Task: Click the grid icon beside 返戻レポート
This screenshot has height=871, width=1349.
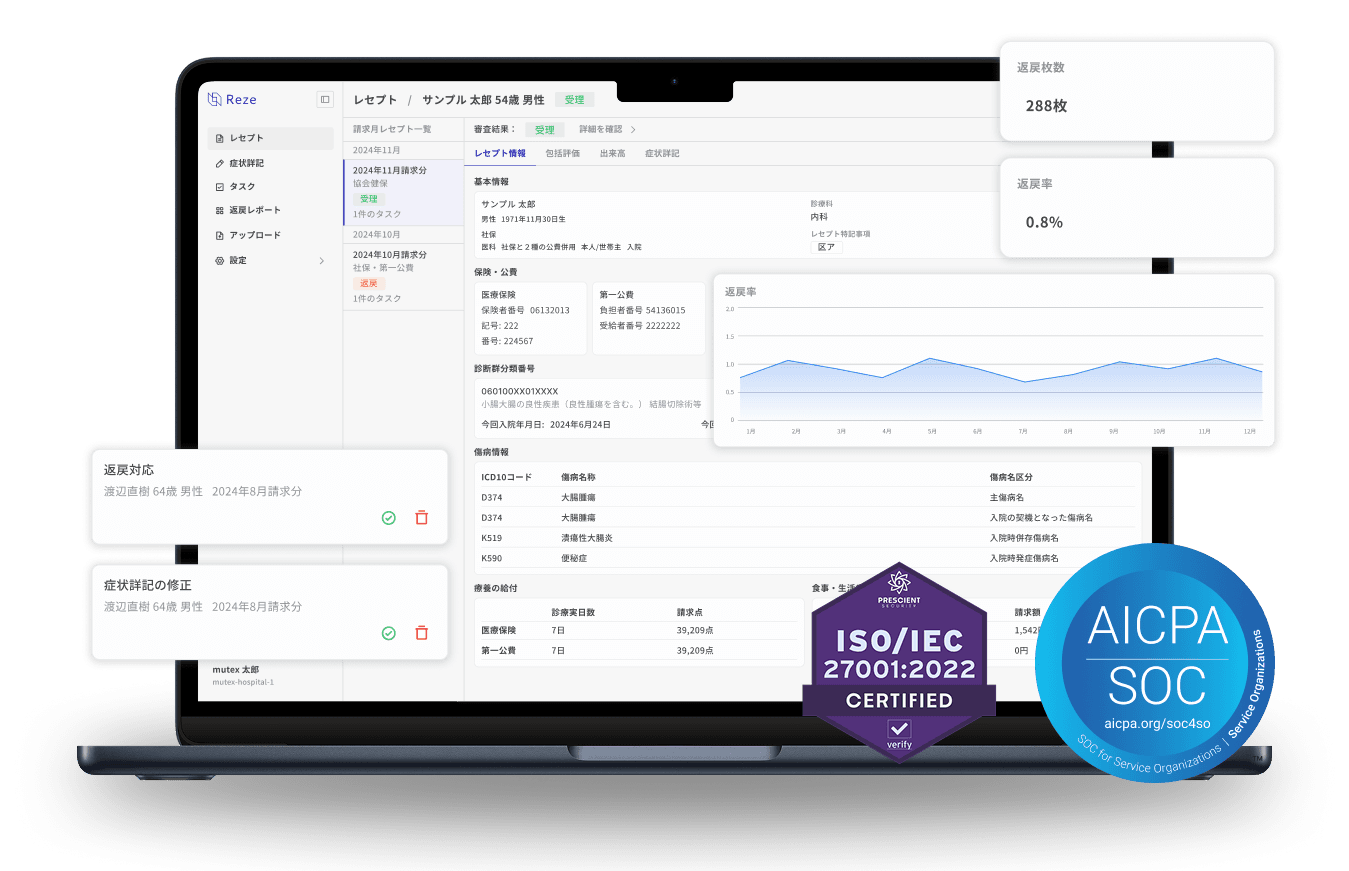Action: pyautogui.click(x=220, y=211)
